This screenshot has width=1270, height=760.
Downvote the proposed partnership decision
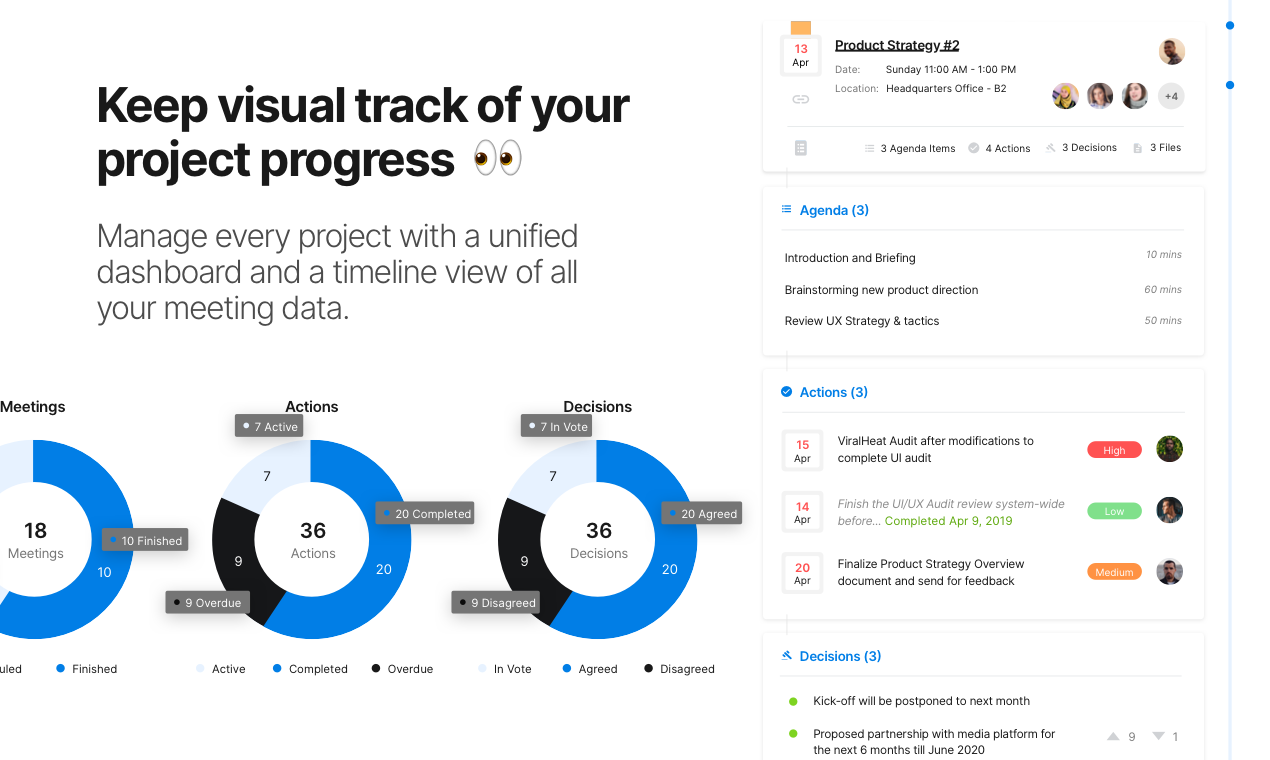(x=1158, y=736)
